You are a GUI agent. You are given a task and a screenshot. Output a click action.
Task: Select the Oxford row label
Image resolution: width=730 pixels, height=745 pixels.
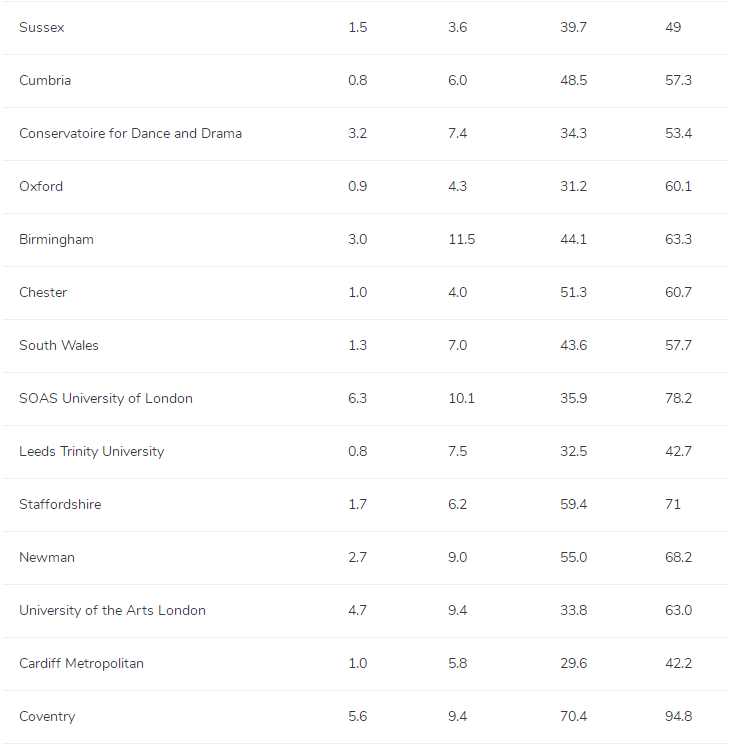tap(41, 187)
